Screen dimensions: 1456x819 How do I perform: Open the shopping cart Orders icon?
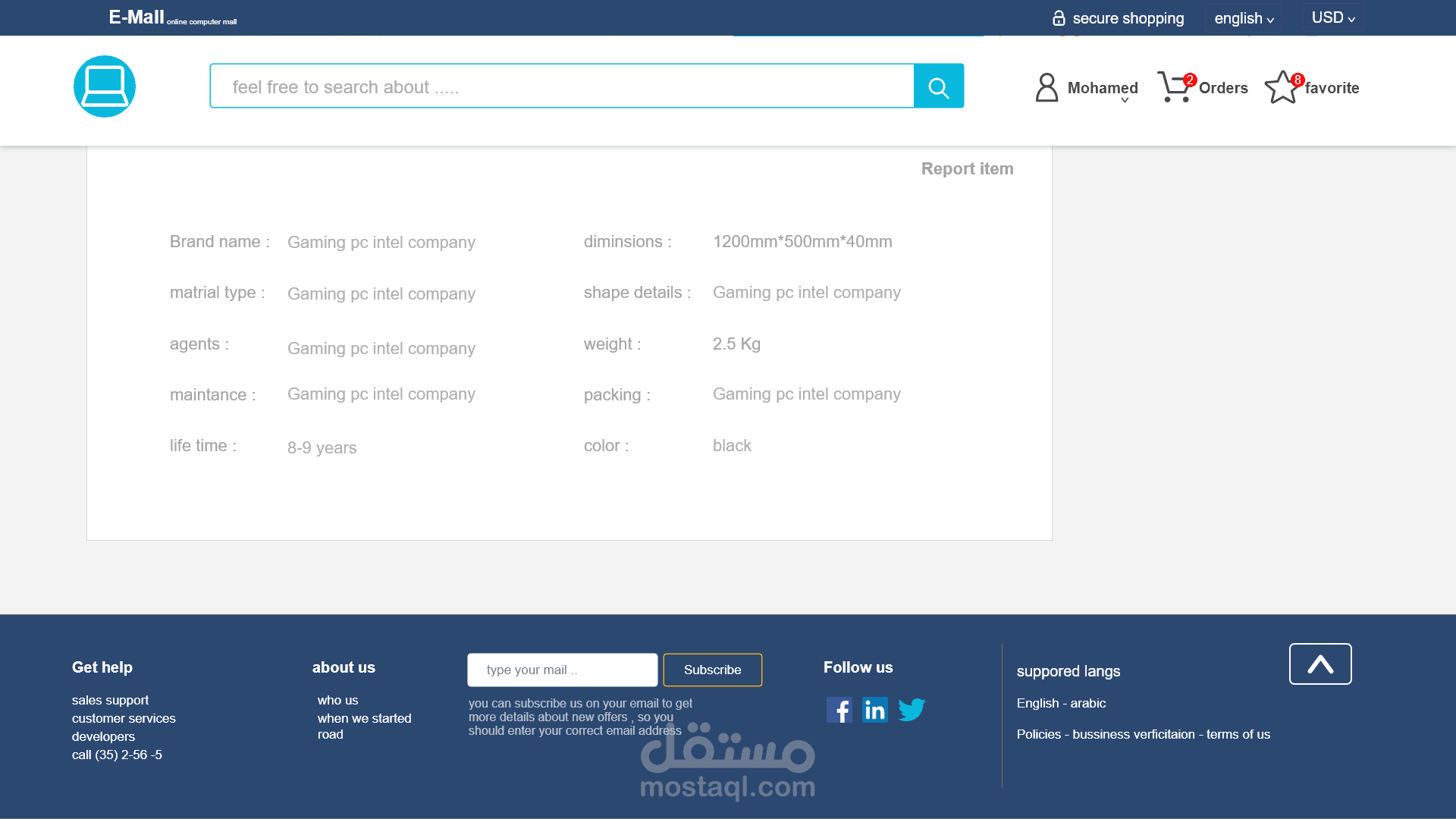tap(1174, 87)
